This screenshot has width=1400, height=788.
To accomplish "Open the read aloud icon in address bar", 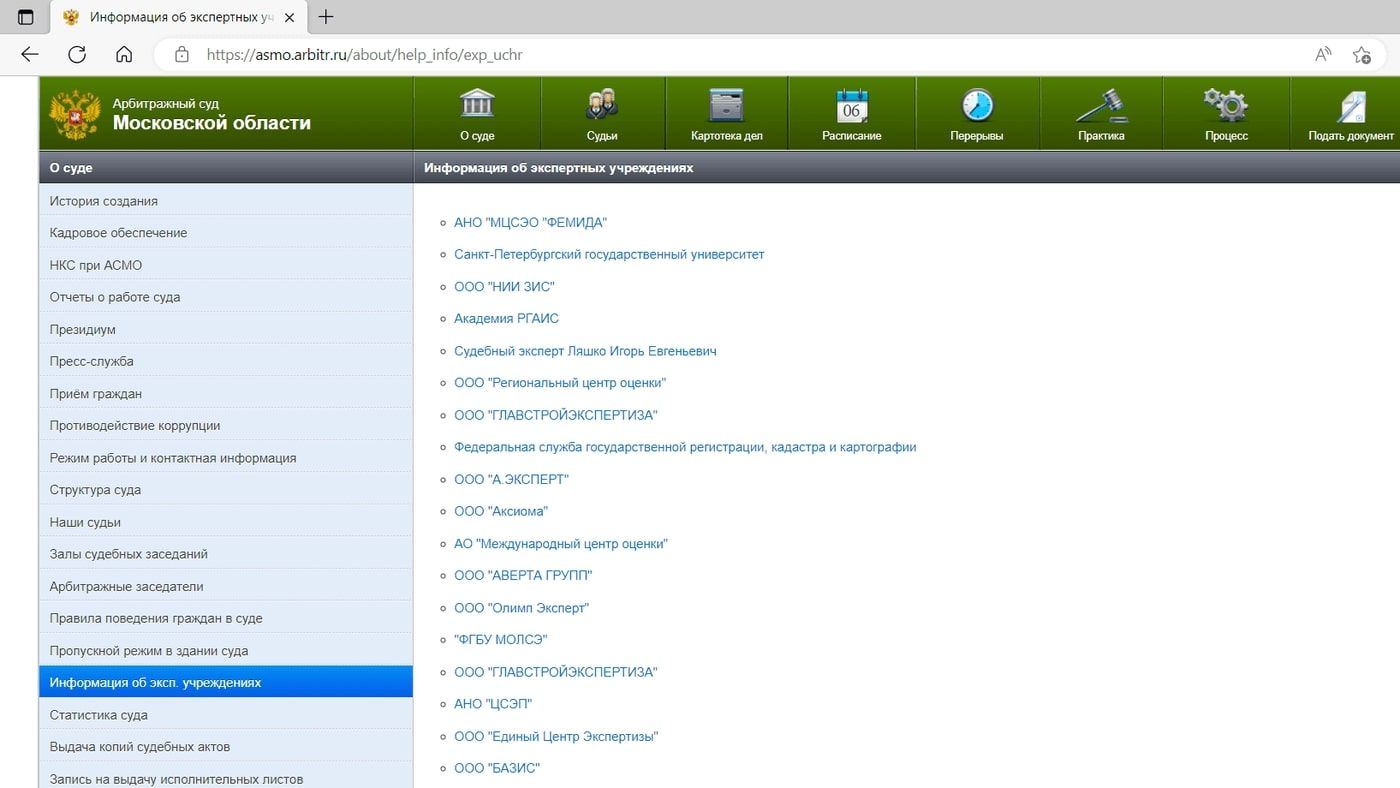I will (x=1323, y=55).
